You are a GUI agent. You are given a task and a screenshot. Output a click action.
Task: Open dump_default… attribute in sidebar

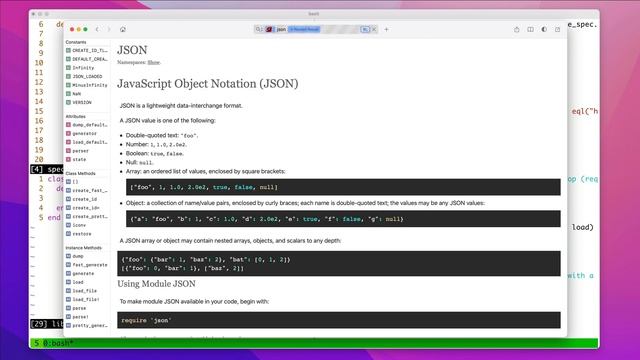pyautogui.click(x=87, y=125)
